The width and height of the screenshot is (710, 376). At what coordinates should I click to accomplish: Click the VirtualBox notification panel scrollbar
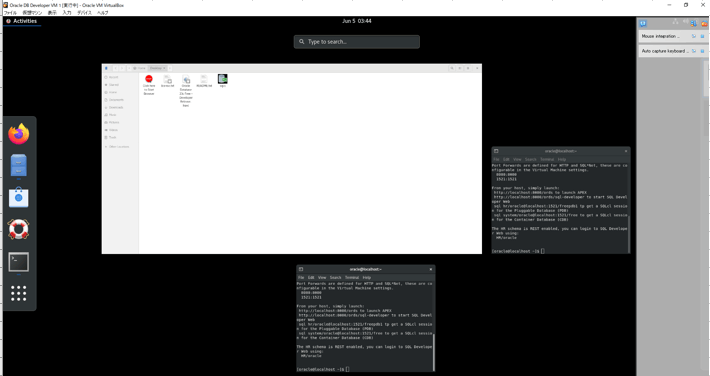tap(706, 78)
